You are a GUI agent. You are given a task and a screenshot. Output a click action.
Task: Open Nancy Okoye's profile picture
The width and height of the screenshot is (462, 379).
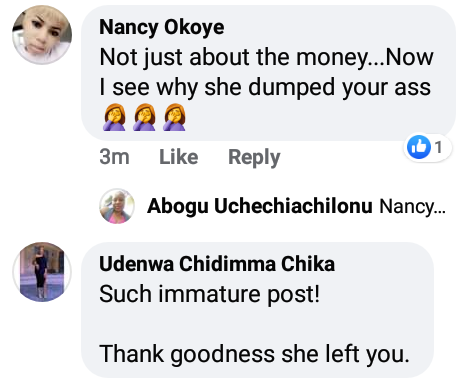[42, 35]
